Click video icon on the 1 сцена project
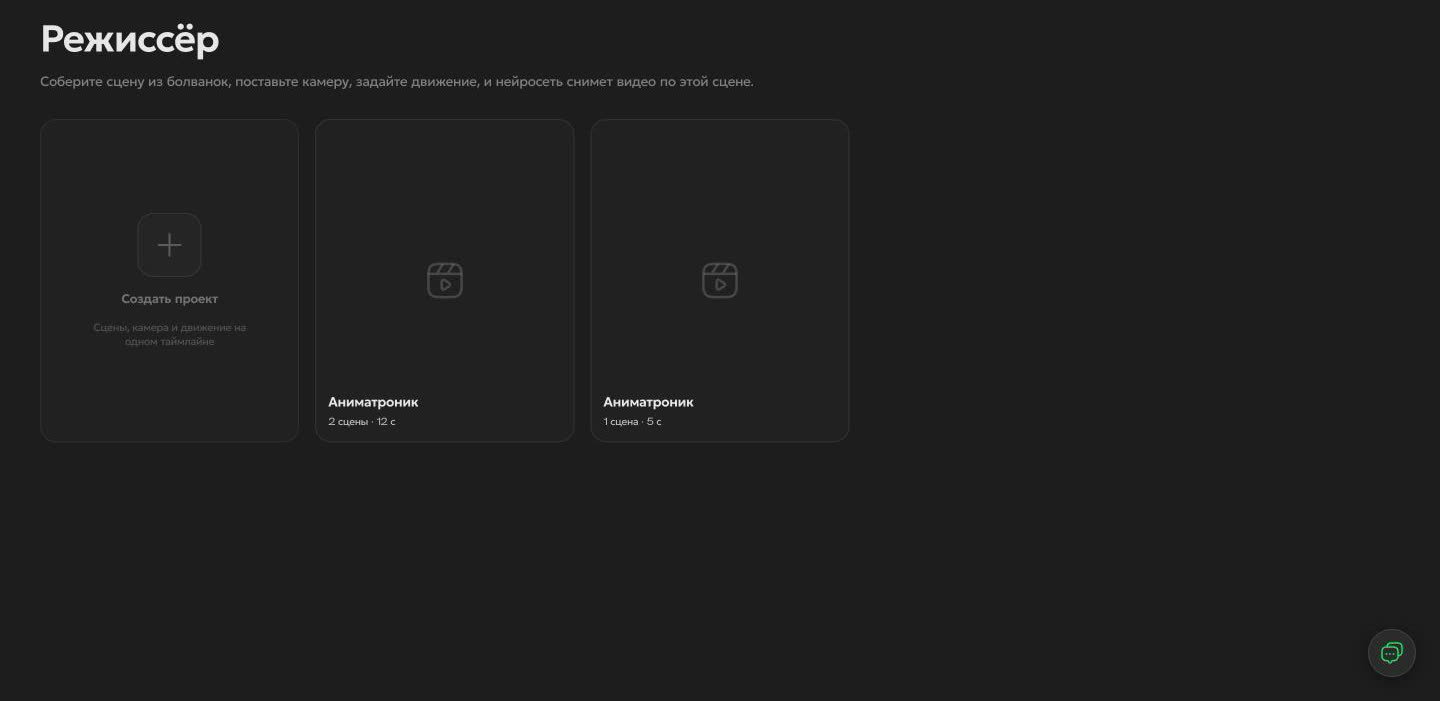Viewport: 1440px width, 701px height. tap(720, 281)
